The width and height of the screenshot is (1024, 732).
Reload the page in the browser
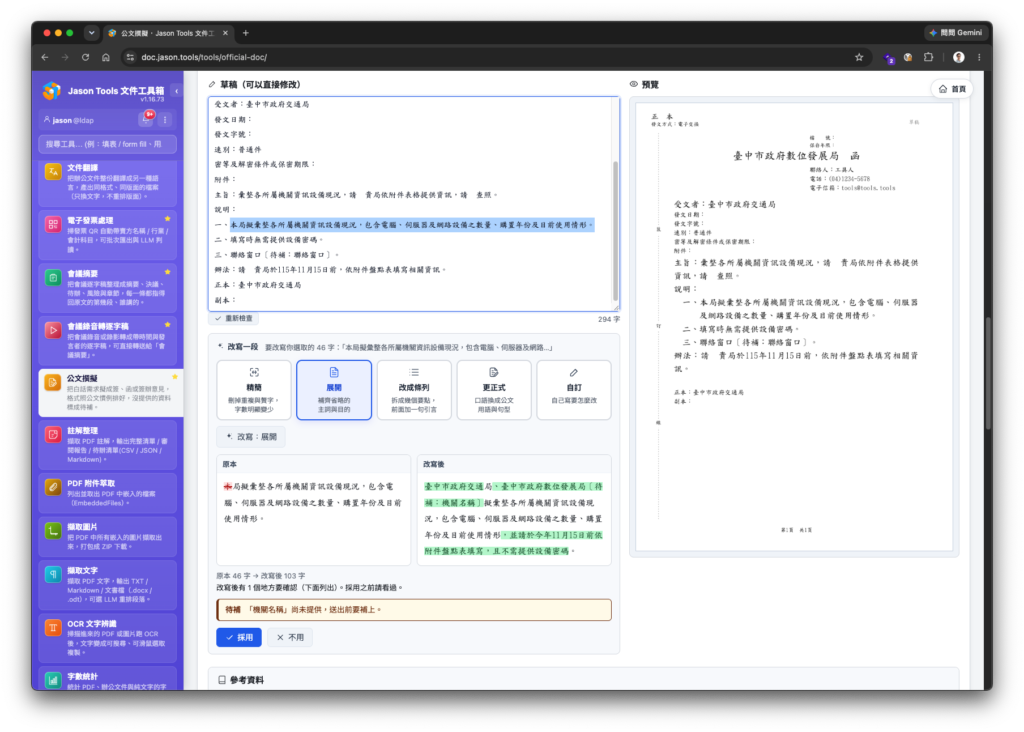coord(85,57)
